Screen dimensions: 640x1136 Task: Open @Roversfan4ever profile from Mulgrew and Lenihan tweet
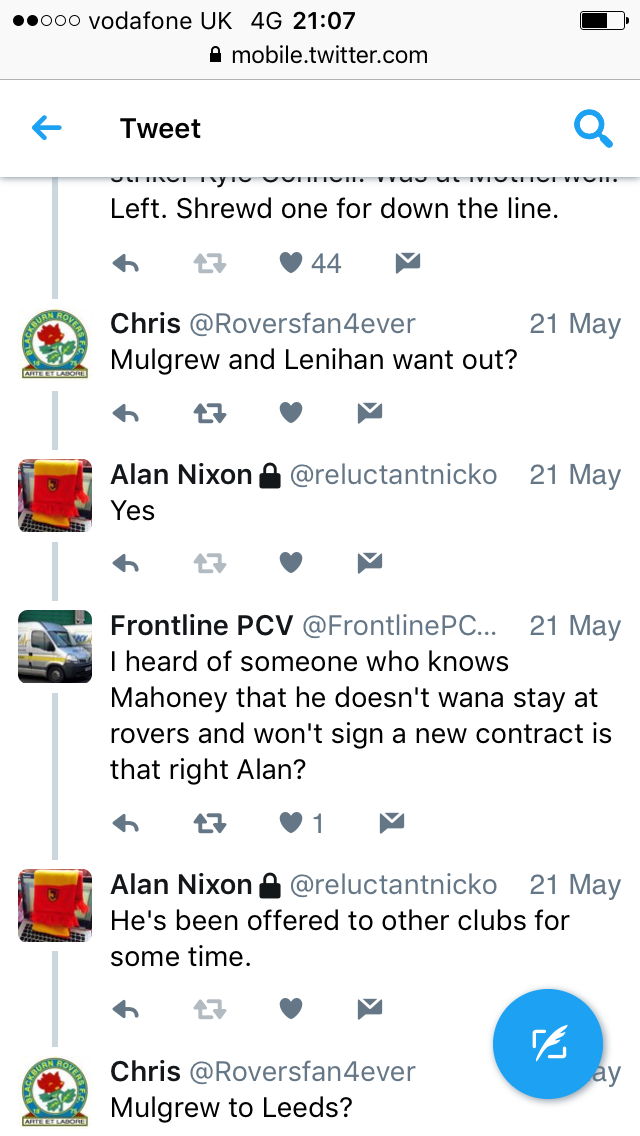point(302,323)
